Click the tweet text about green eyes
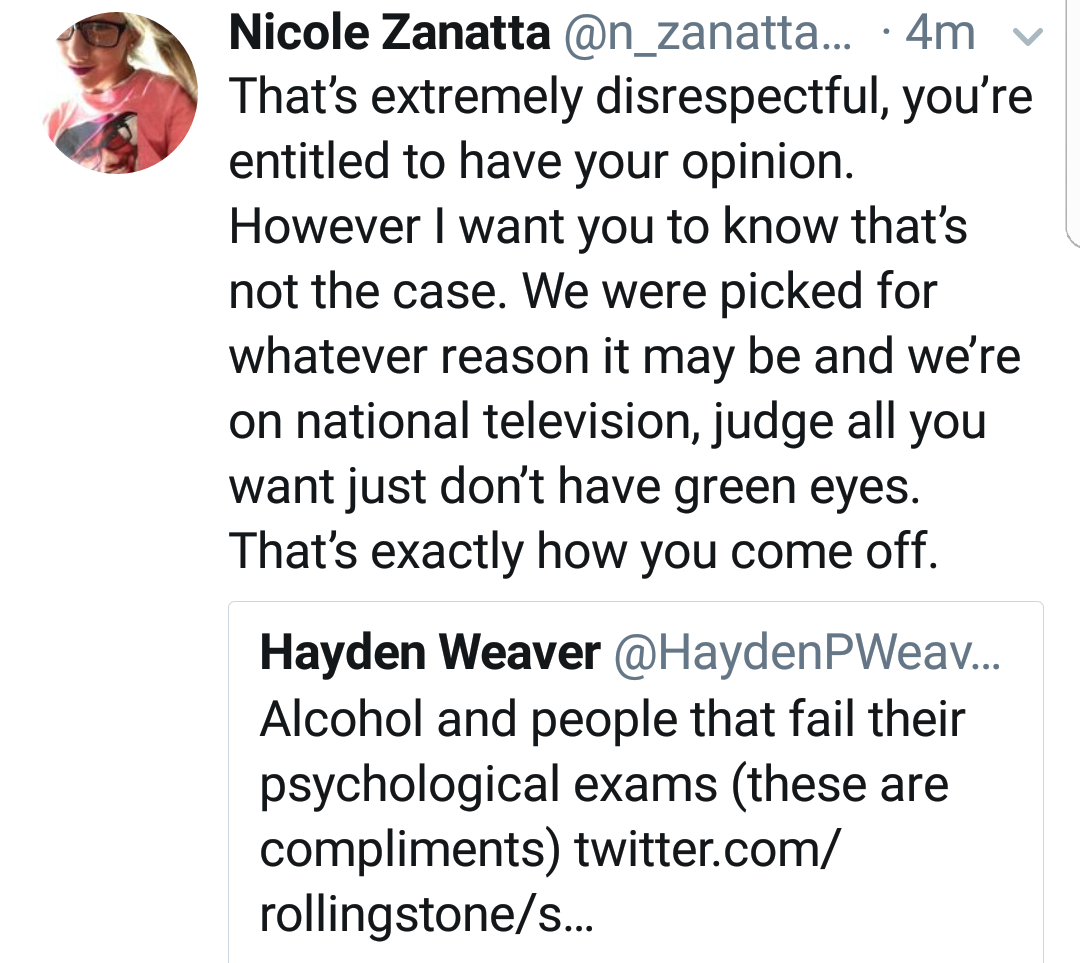The image size is (1080, 963). coord(631,324)
